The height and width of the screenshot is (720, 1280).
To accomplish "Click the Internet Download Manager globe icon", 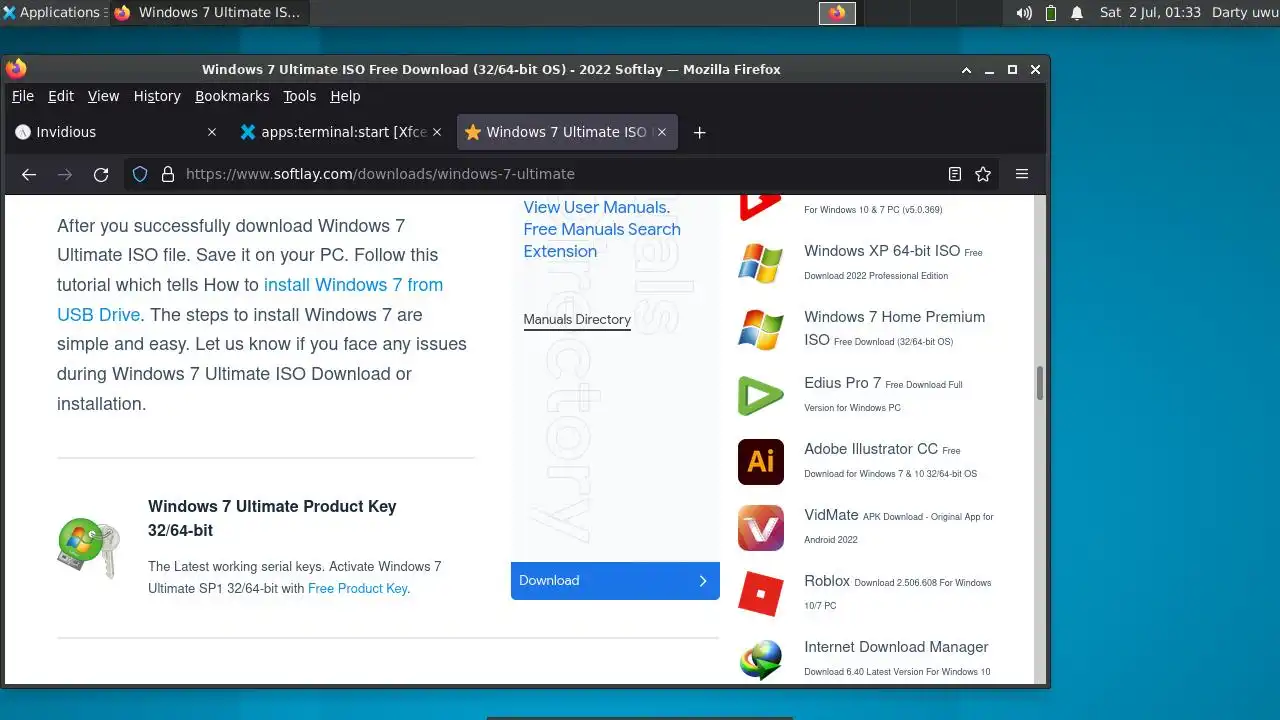I will 761,660.
